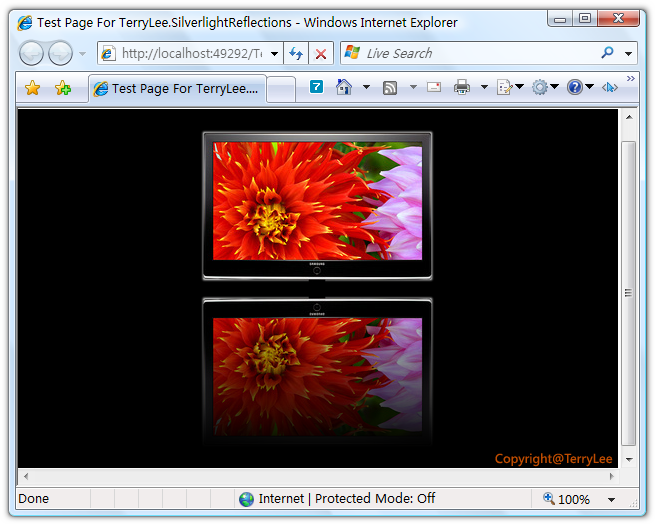Open the Help question mark menu
The width and height of the screenshot is (655, 524).
click(x=580, y=87)
